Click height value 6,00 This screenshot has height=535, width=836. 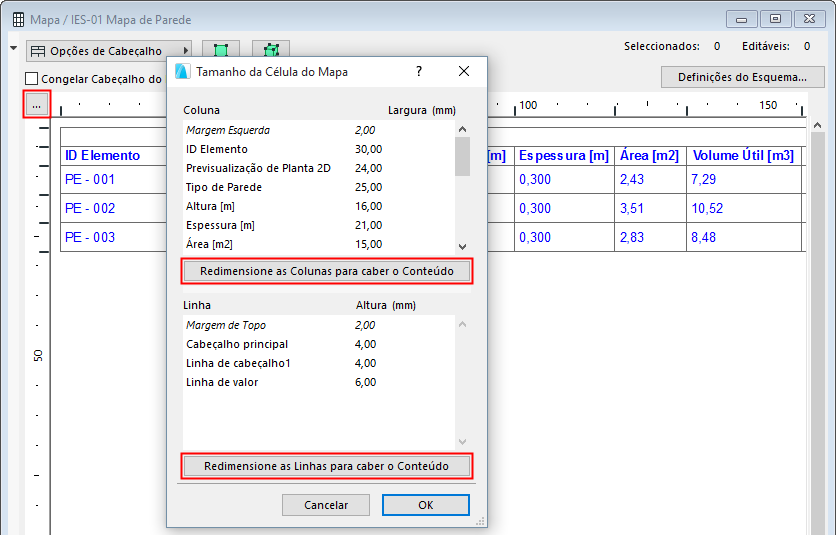click(x=365, y=382)
